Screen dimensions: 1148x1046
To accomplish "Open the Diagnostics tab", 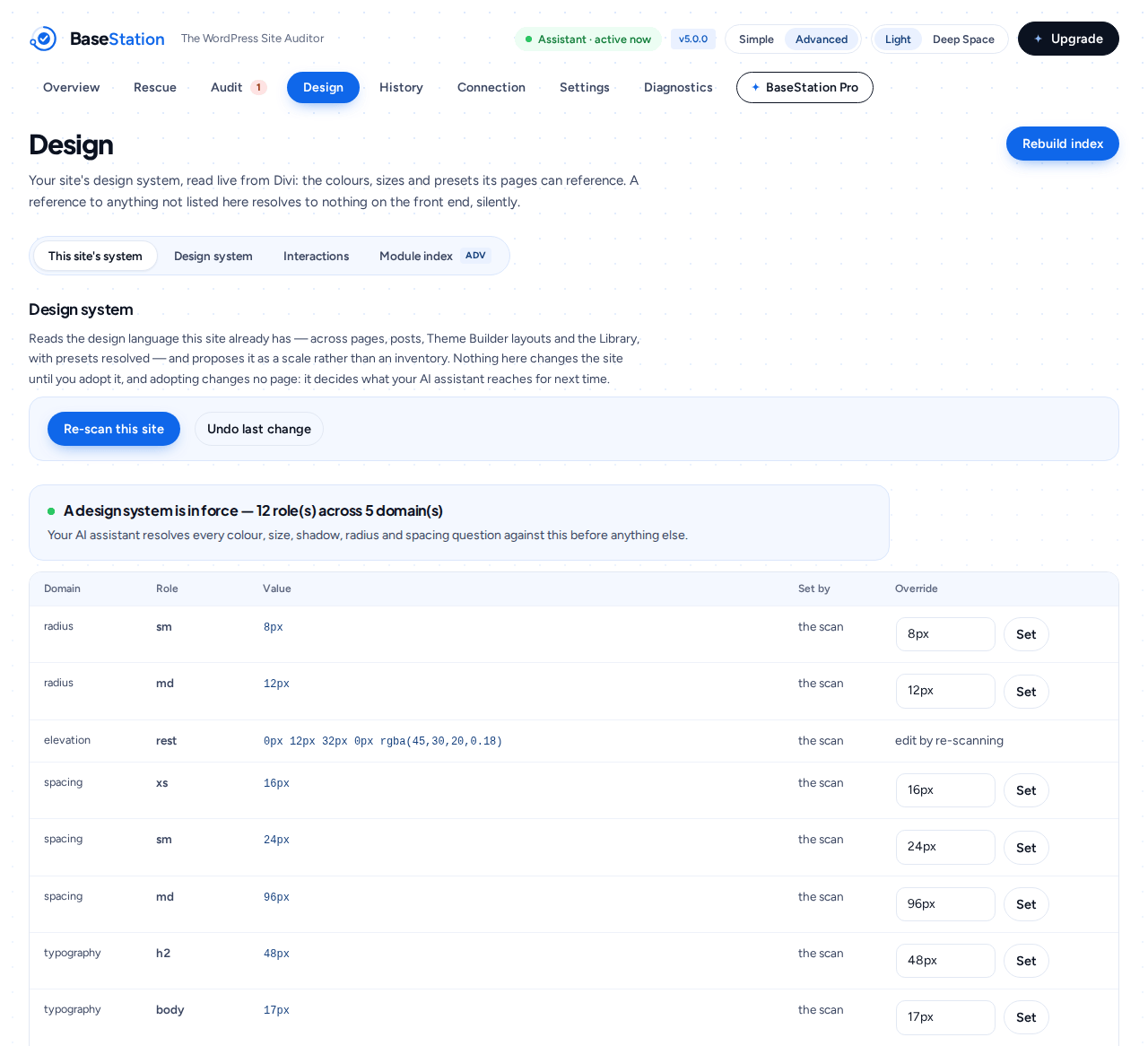I will pyautogui.click(x=678, y=87).
